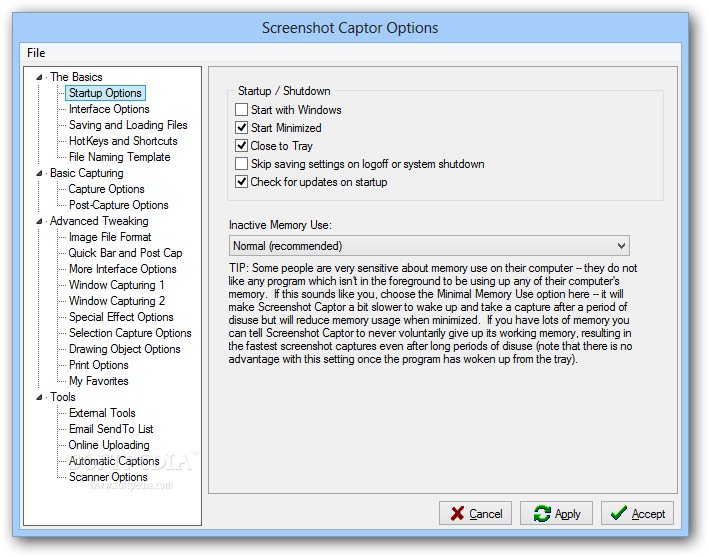Select File Naming Template

tap(120, 157)
